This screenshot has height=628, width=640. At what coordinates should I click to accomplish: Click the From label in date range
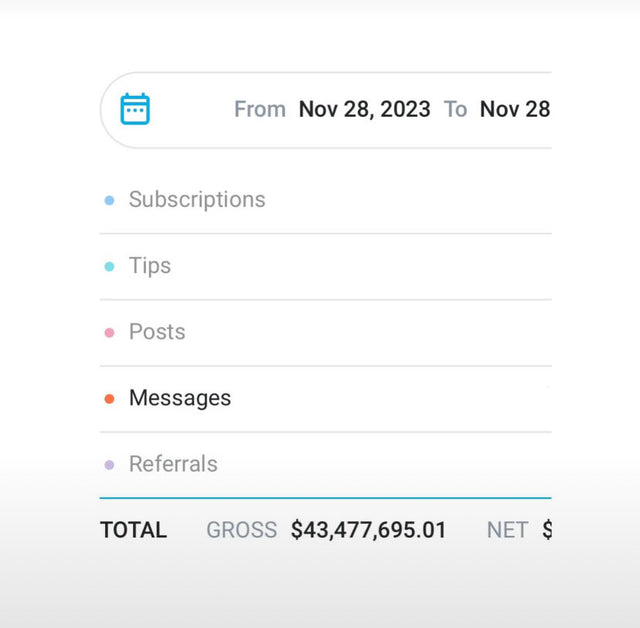pos(260,109)
